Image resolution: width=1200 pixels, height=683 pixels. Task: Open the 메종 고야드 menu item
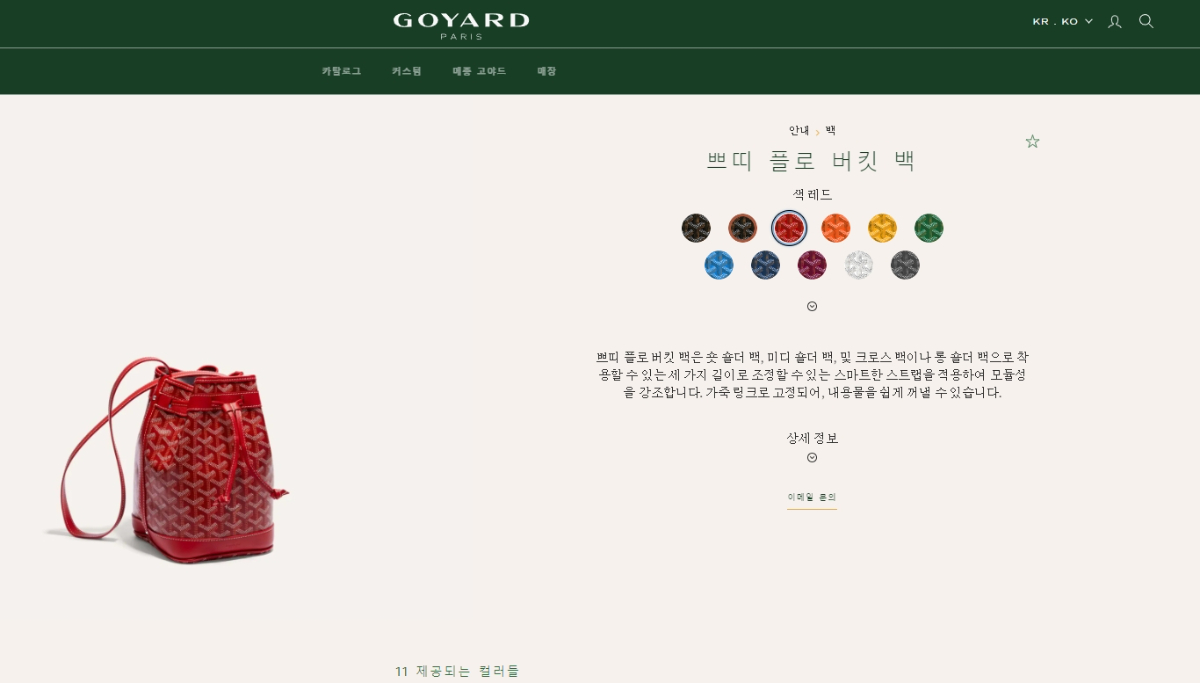(479, 71)
